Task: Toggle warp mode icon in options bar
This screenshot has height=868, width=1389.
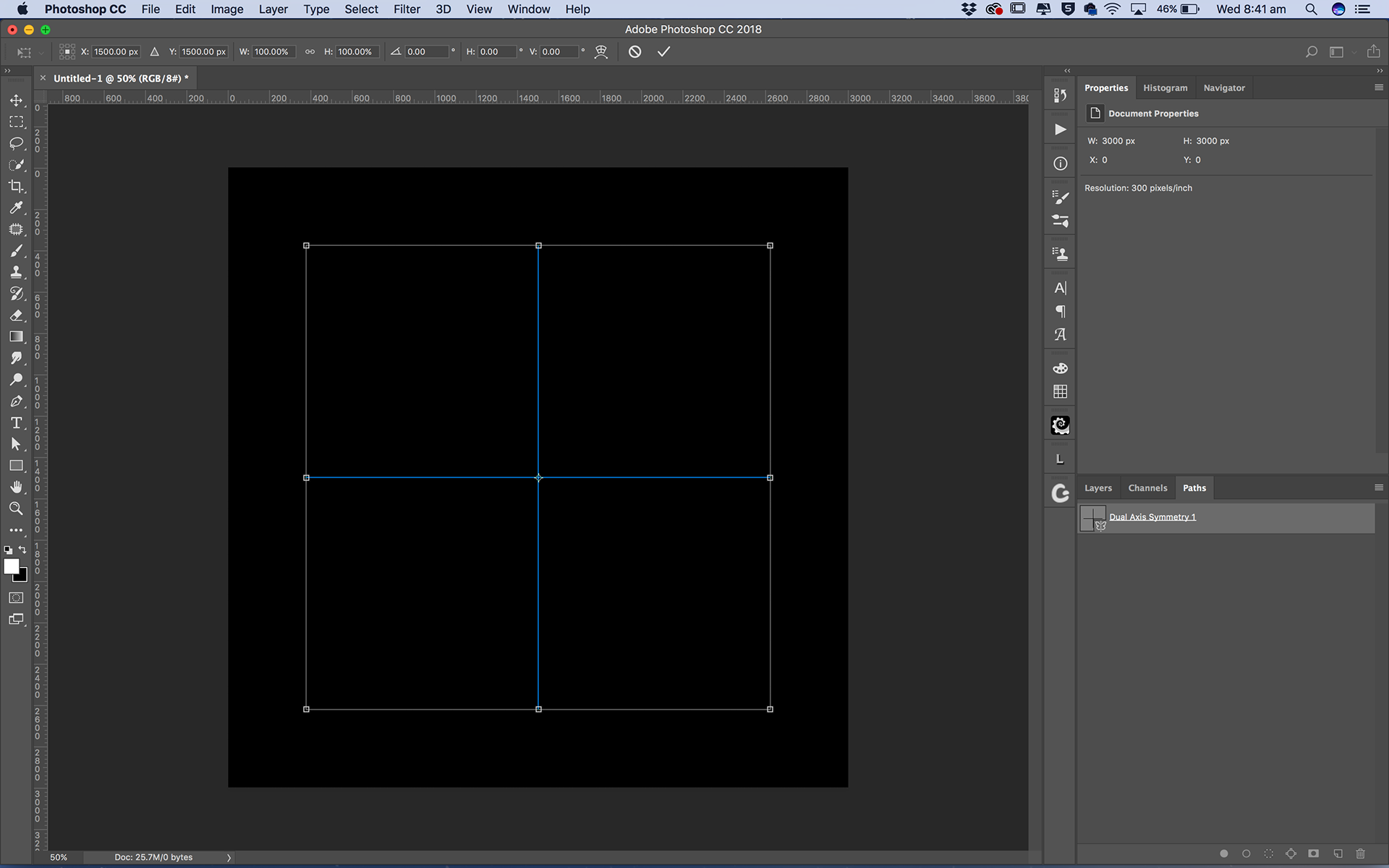Action: pyautogui.click(x=600, y=51)
